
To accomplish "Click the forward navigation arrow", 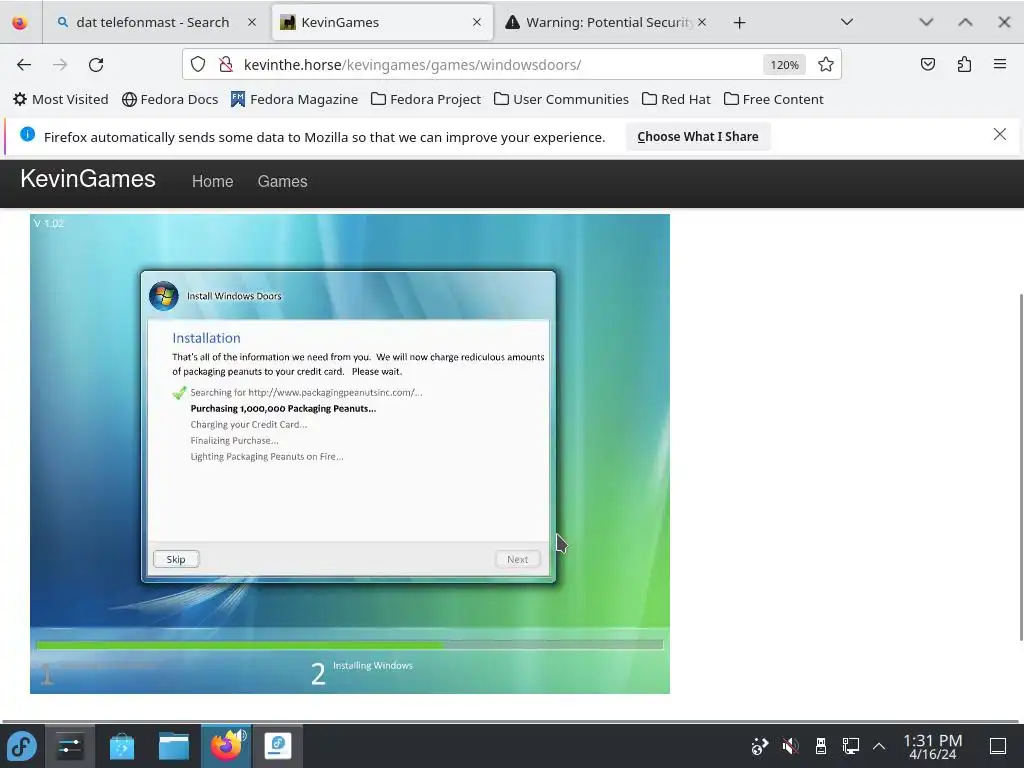I will pyautogui.click(x=60, y=65).
